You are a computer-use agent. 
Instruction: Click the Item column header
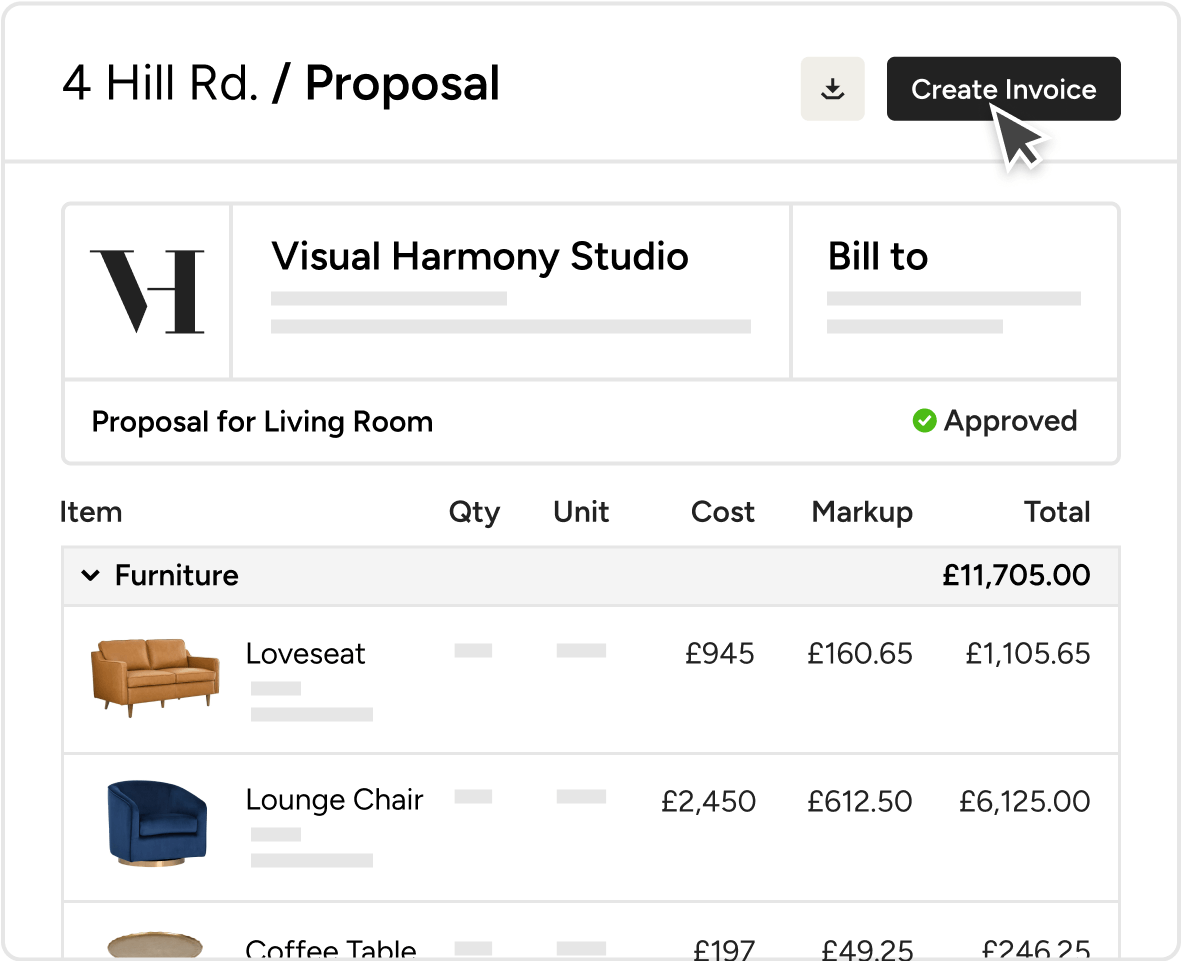point(90,512)
